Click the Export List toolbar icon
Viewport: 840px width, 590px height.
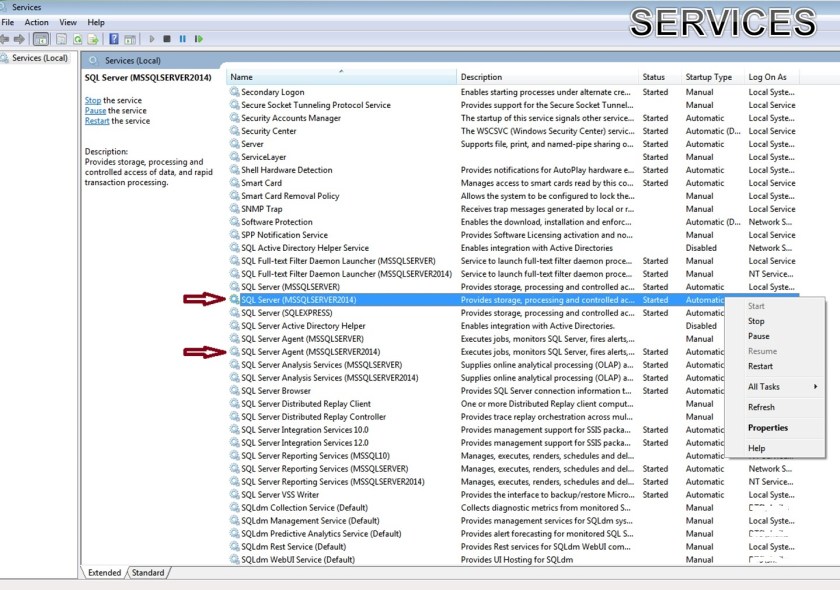(93, 39)
